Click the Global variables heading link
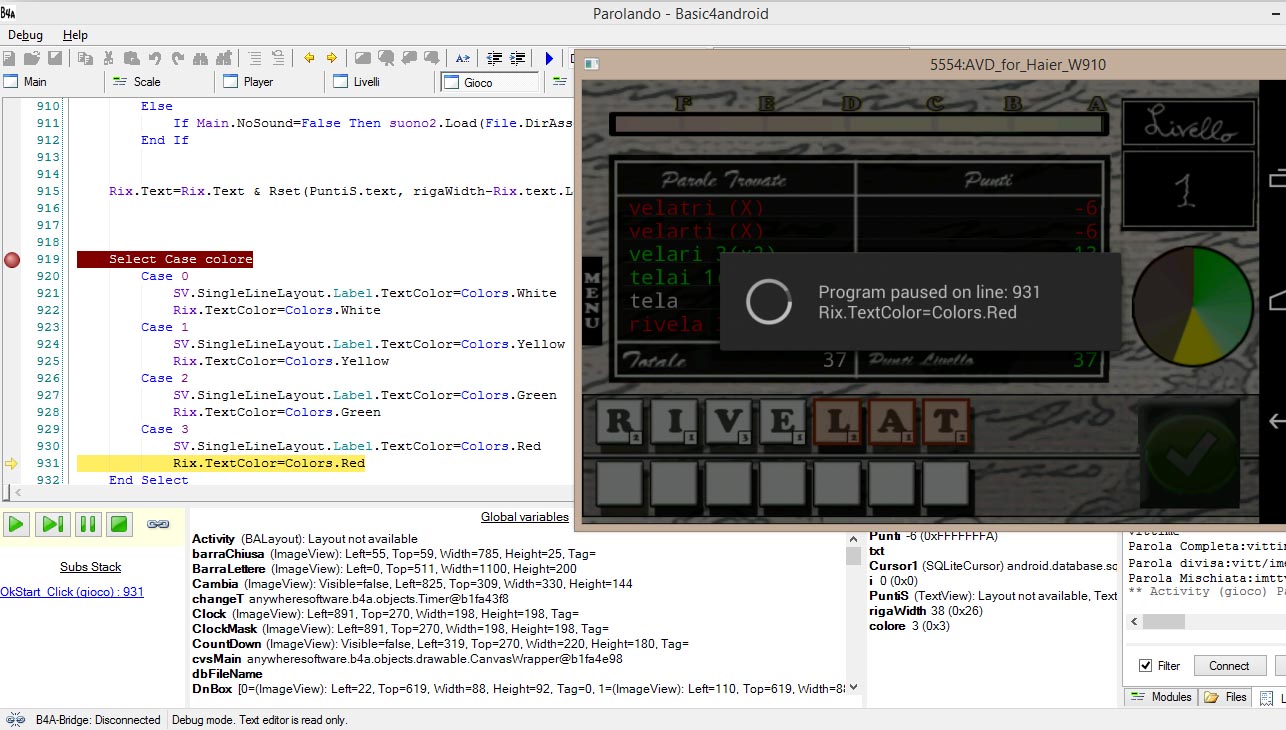 (524, 517)
